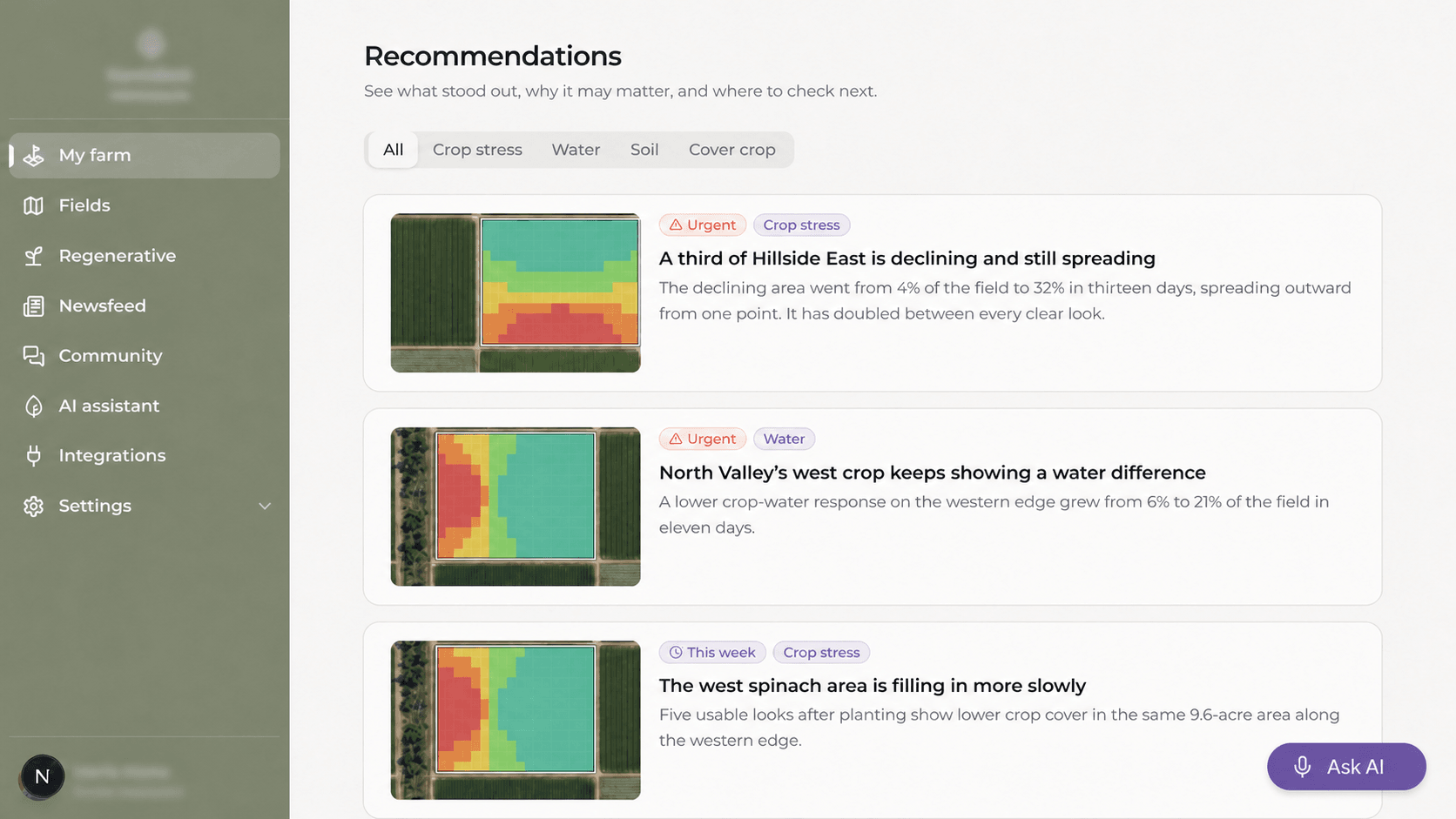Click the AI assistant leaf icon
1456x819 pixels.
coord(33,406)
